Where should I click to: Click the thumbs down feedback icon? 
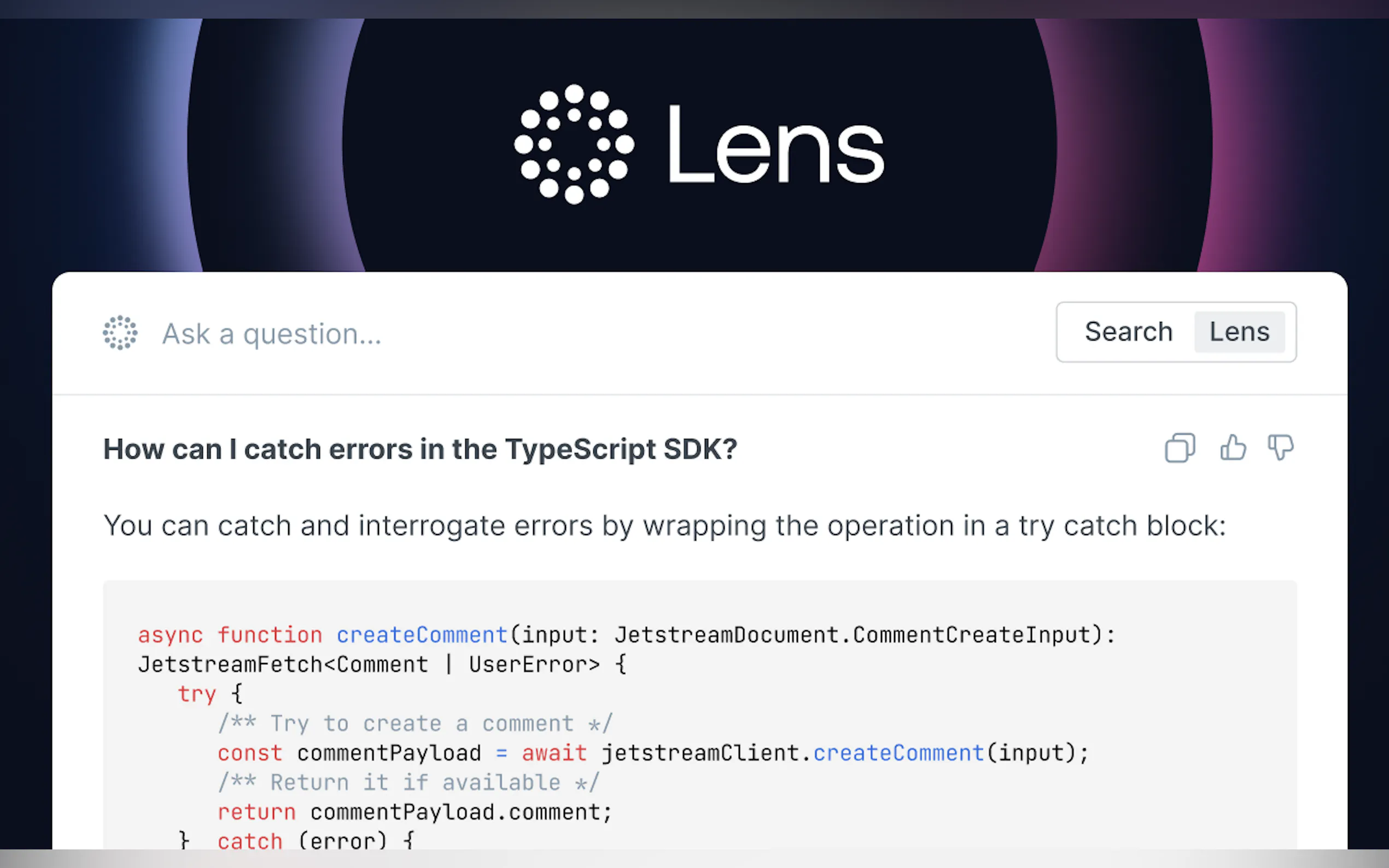pos(1281,448)
